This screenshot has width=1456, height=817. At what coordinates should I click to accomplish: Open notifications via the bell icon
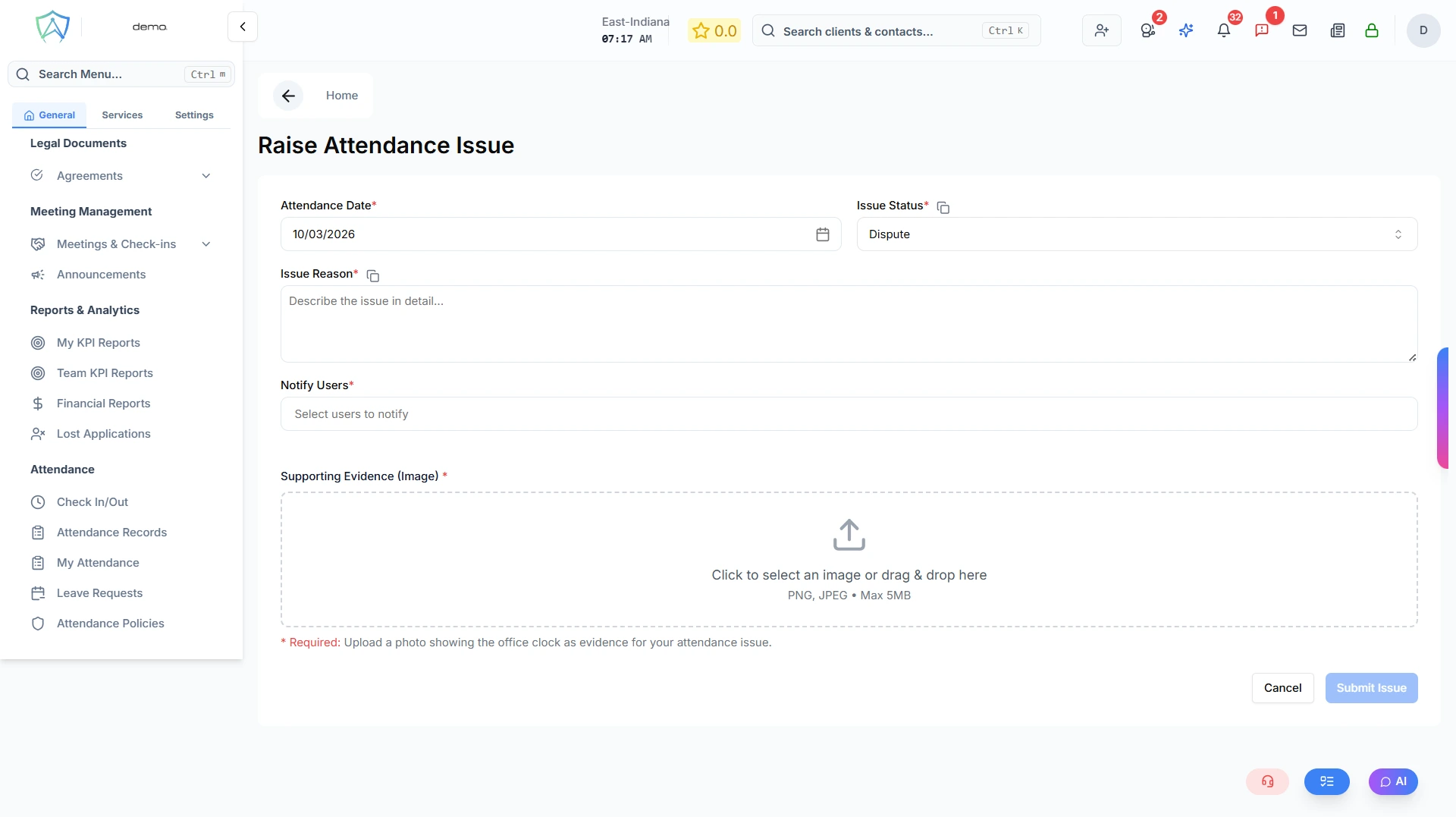tap(1223, 30)
